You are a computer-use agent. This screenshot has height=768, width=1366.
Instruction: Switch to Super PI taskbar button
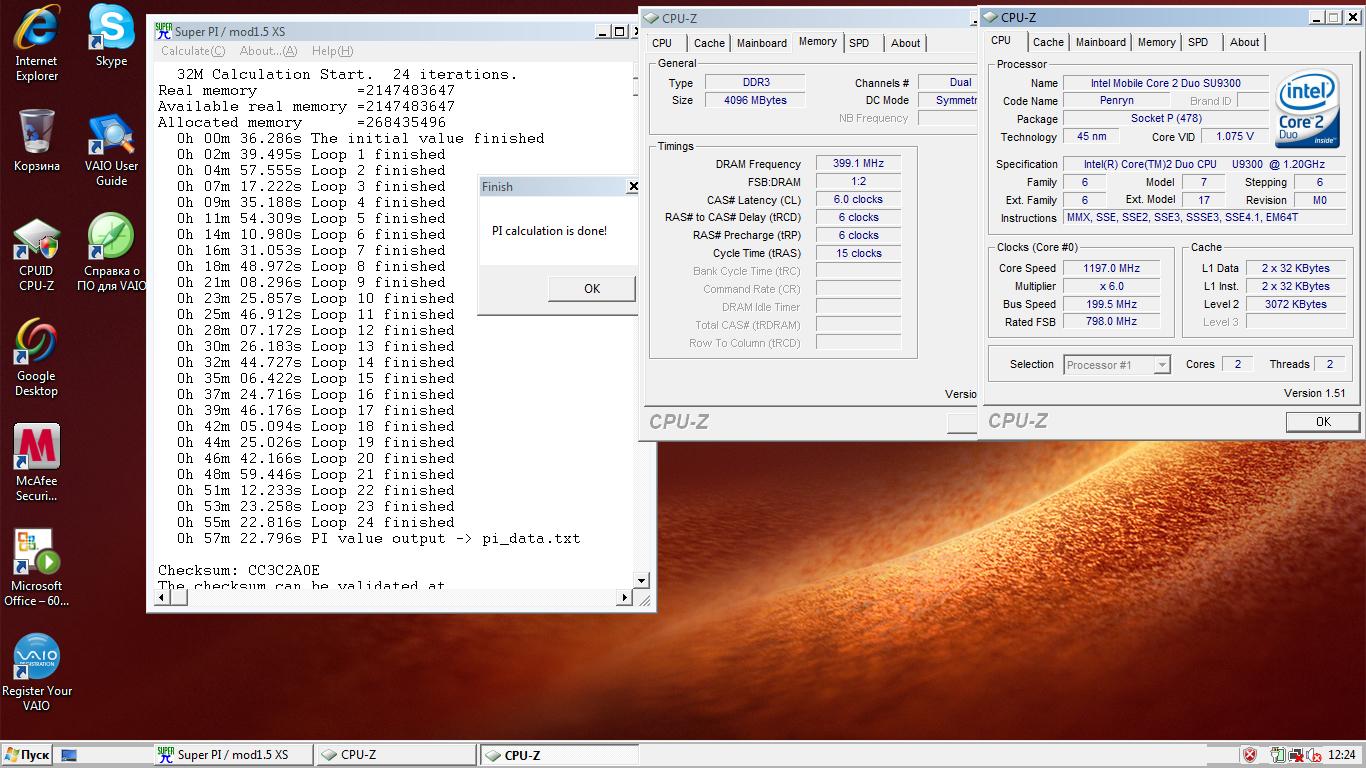[232, 755]
